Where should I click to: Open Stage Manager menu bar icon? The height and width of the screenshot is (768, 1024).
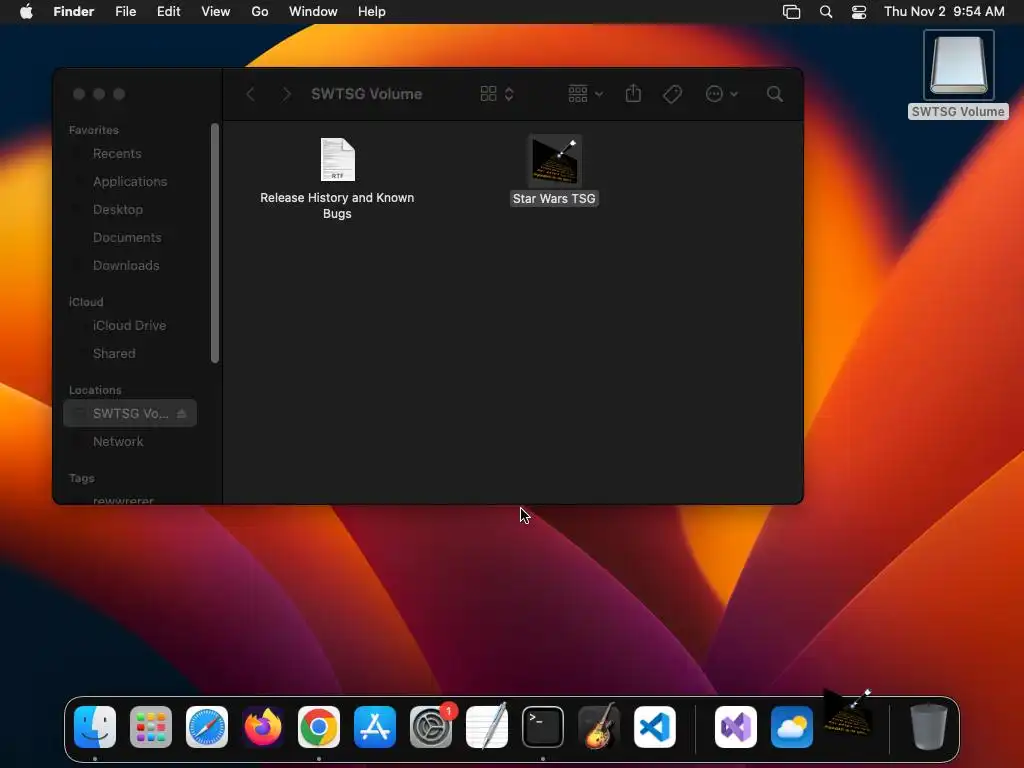click(792, 12)
